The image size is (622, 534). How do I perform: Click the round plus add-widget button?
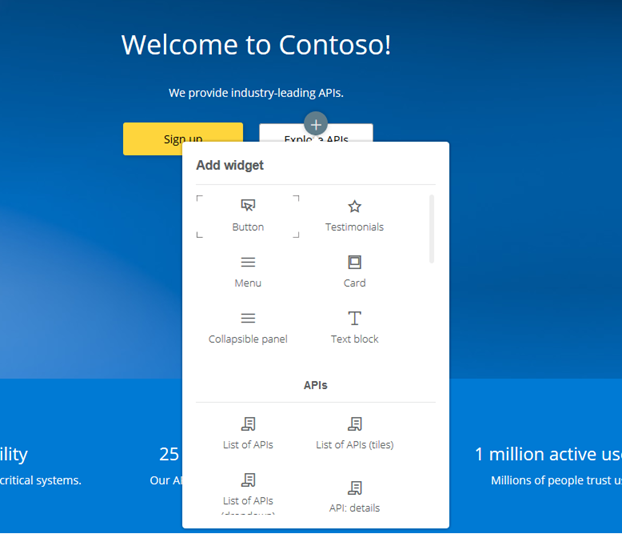coord(316,124)
